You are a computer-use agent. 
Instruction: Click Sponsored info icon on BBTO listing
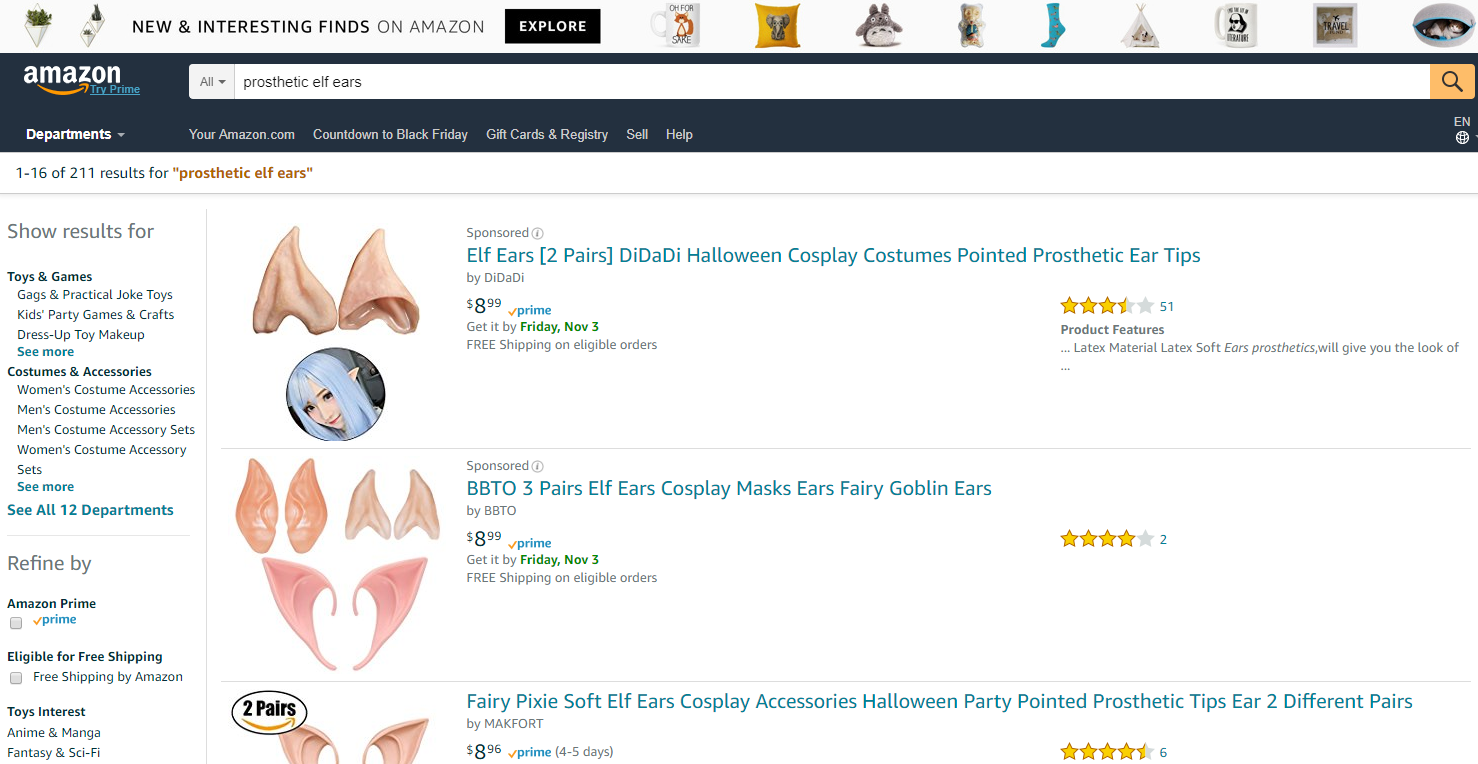(x=538, y=466)
